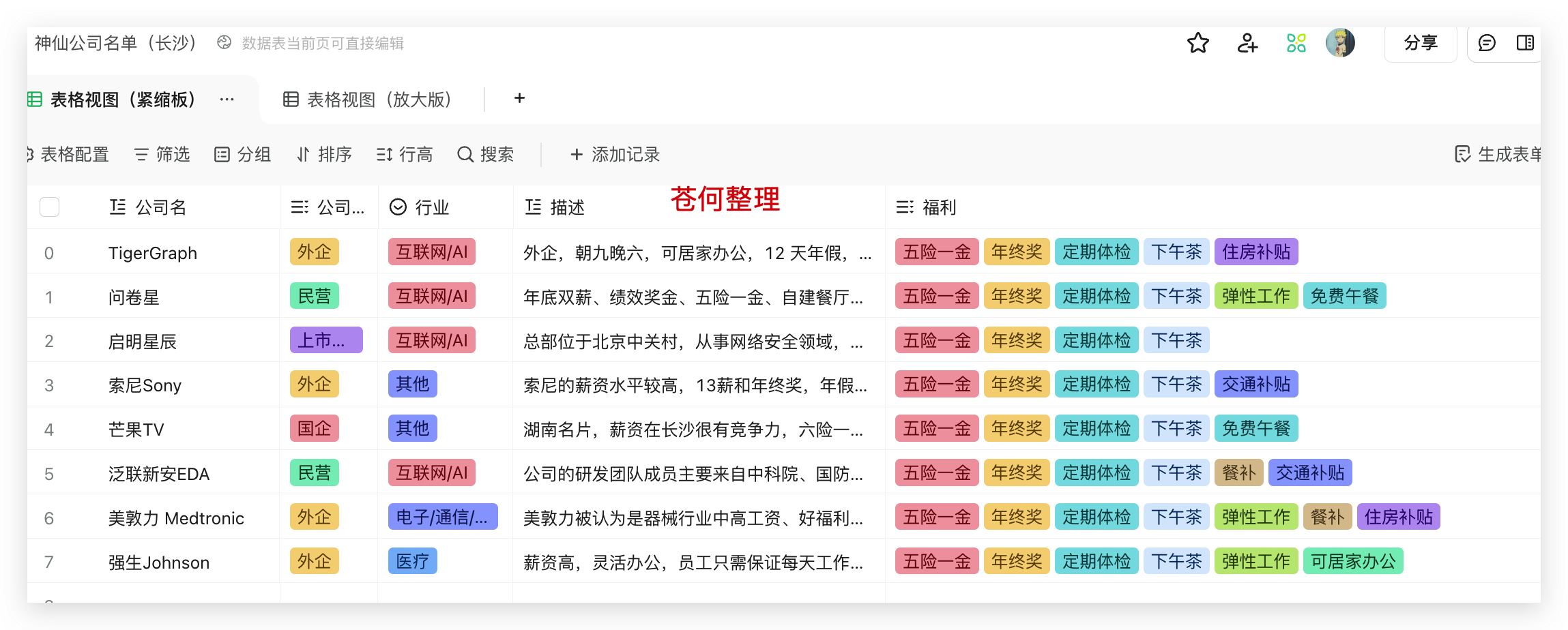The height and width of the screenshot is (630, 1568).
Task: Click 下午茶 tag in 启明星辰 row
Action: (1176, 340)
